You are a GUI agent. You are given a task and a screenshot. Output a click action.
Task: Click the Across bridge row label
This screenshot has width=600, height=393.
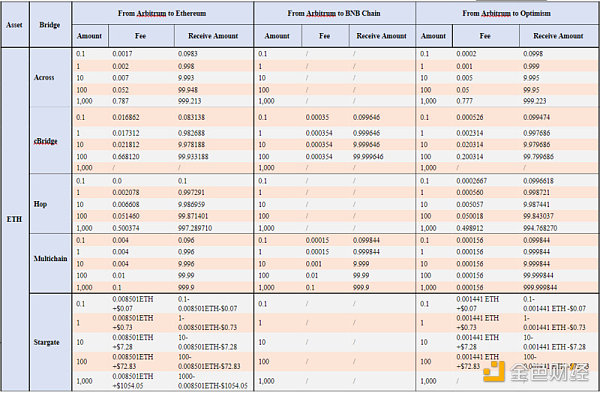(x=44, y=77)
